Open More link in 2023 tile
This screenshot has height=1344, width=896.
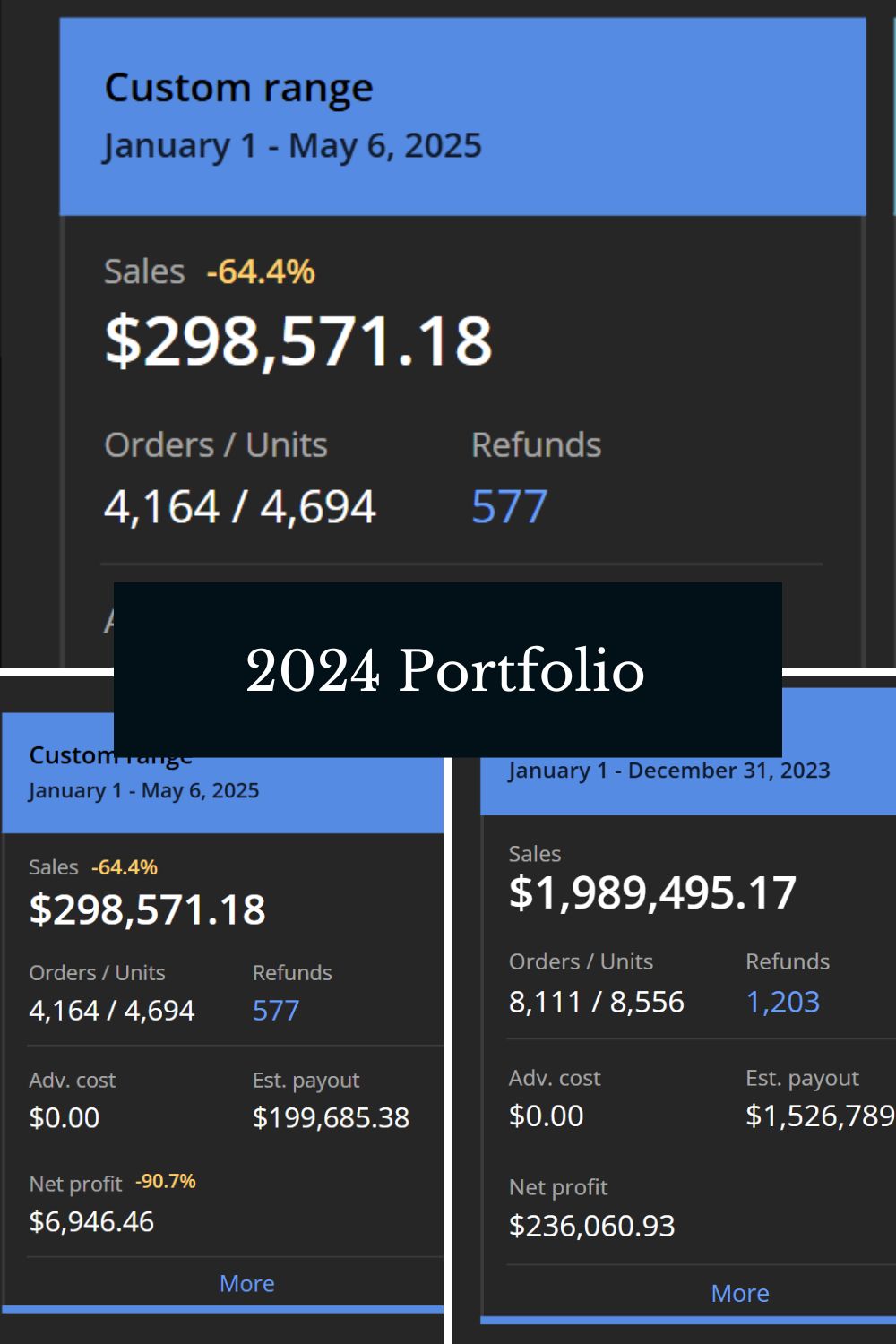tap(740, 1293)
